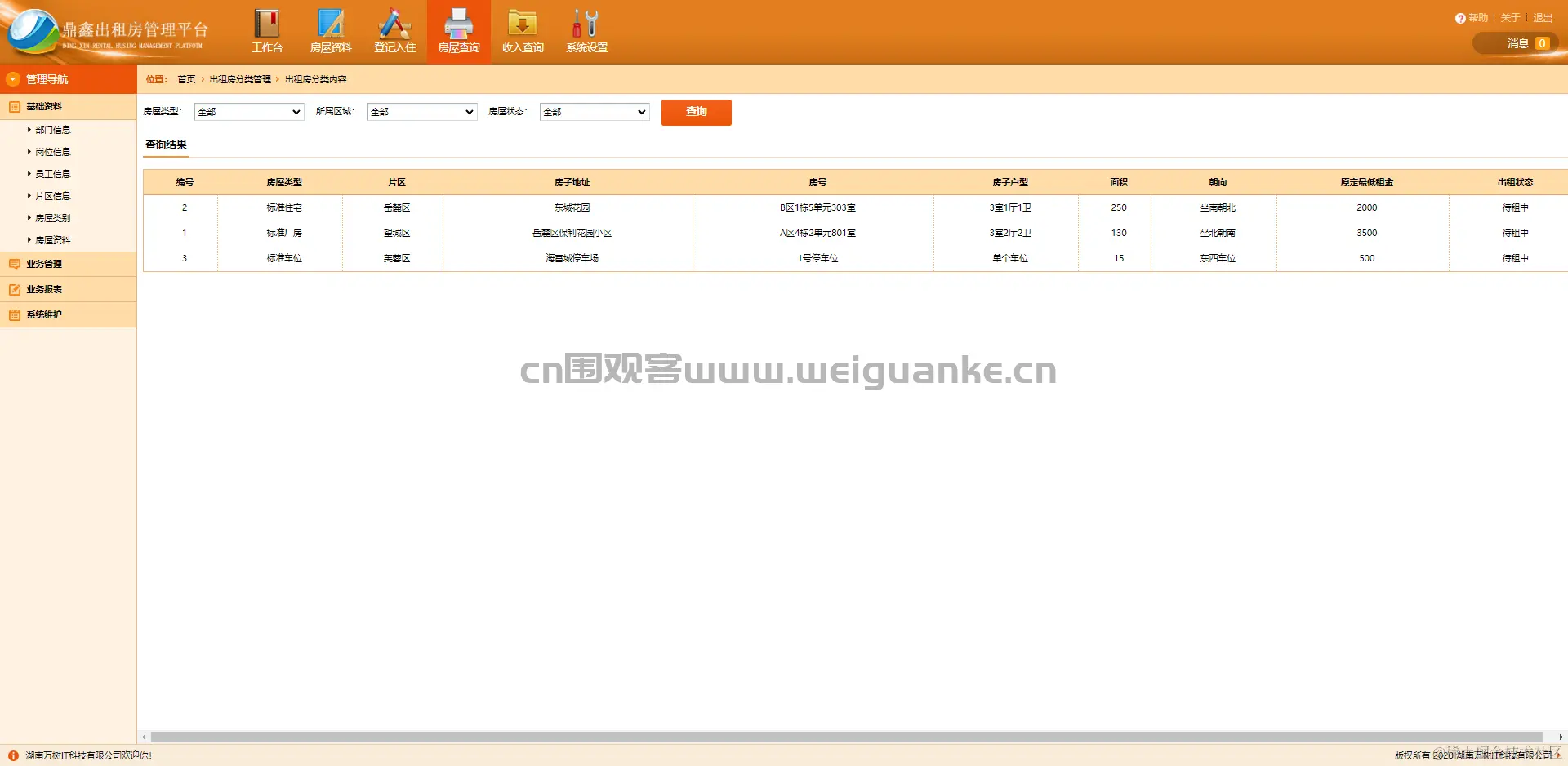This screenshot has width=1568, height=766.
Task: Open the 所属区域 dropdown
Action: (x=422, y=112)
